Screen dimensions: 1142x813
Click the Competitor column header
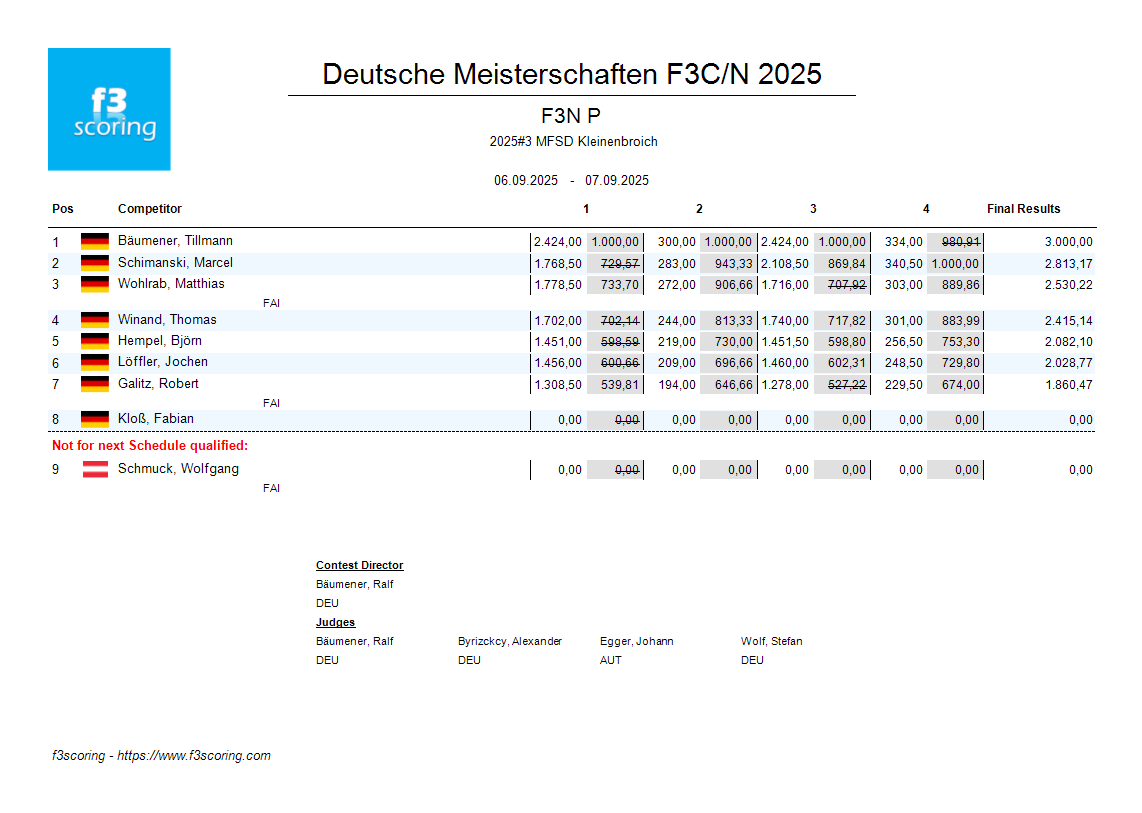click(x=150, y=209)
